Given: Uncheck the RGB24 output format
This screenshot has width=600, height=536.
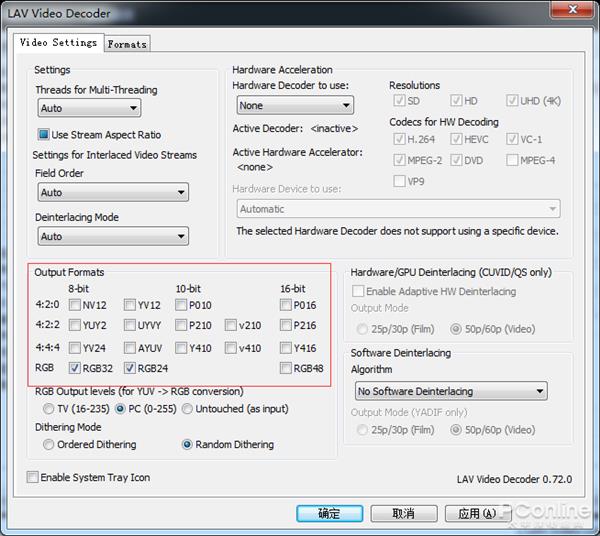Looking at the screenshot, I should pyautogui.click(x=130, y=368).
